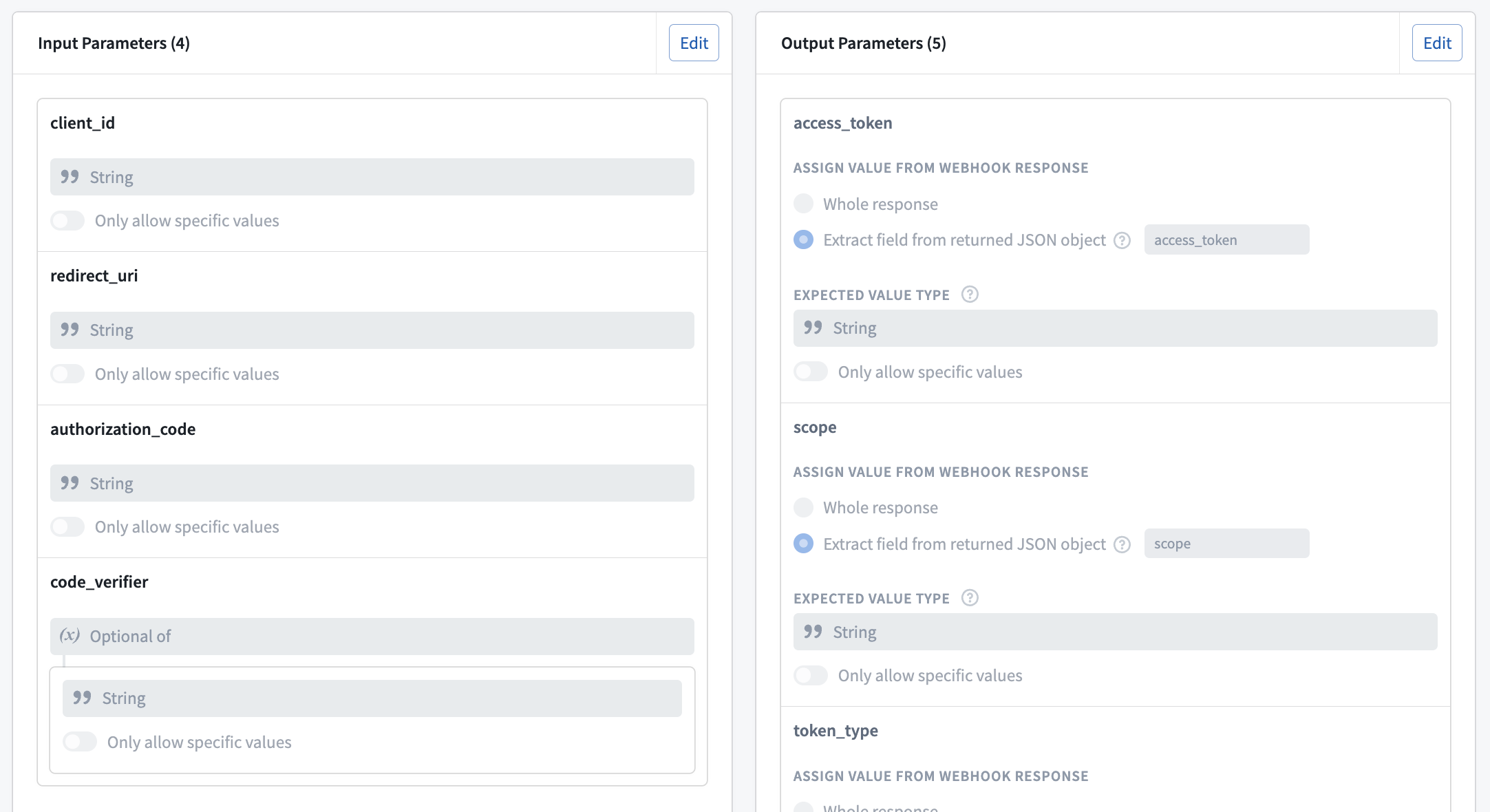Click the scope JSON field input
The height and width of the screenshot is (812, 1490).
[x=1227, y=544]
